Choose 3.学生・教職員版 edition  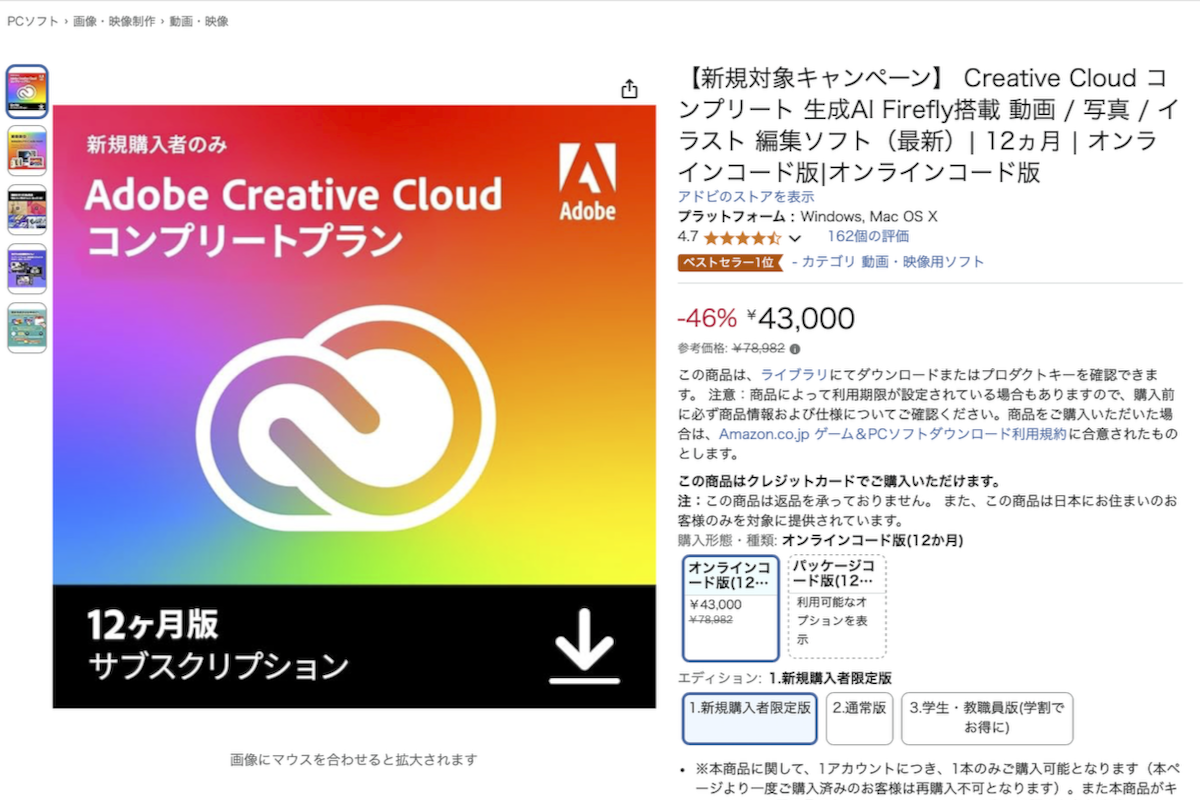987,718
